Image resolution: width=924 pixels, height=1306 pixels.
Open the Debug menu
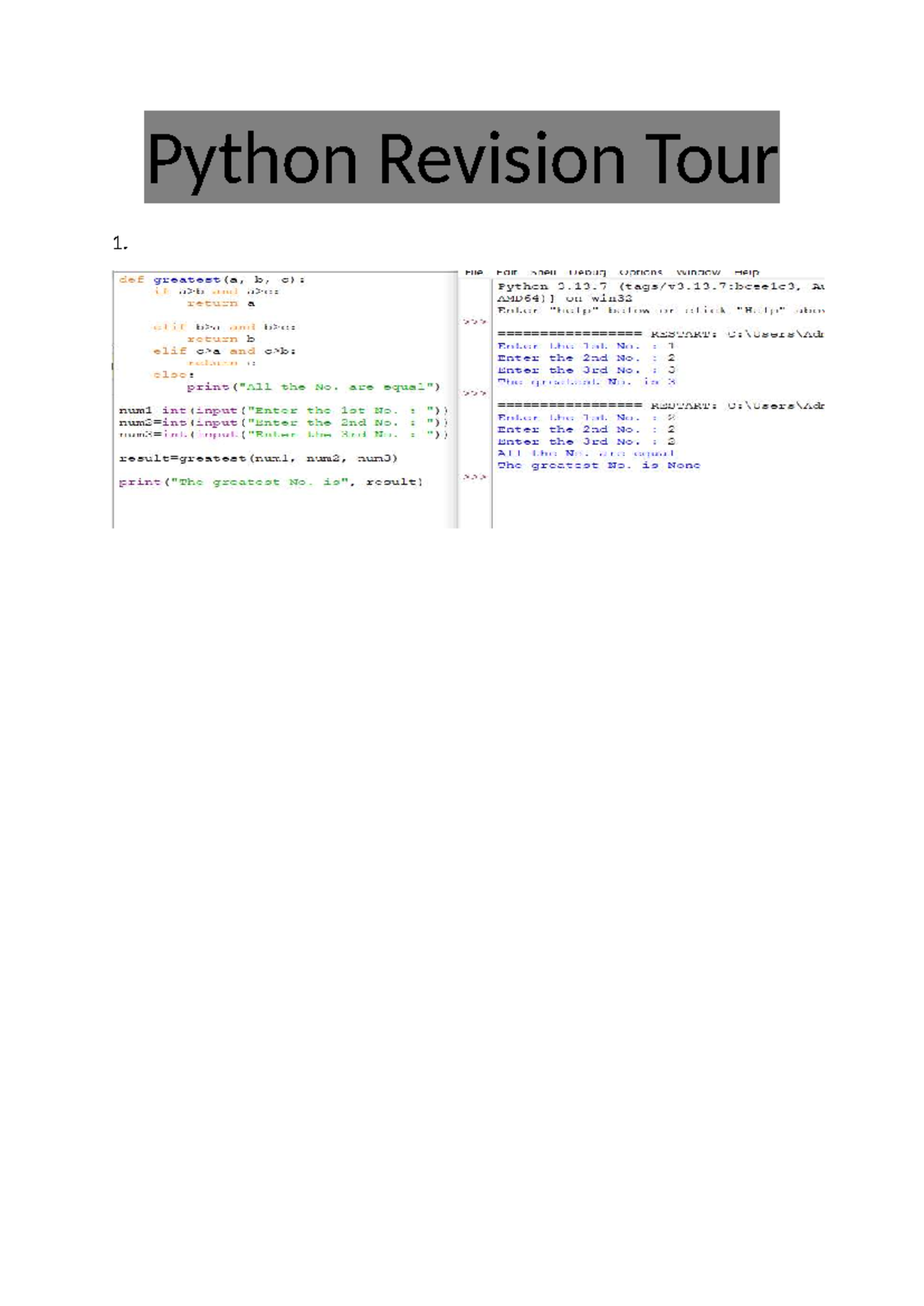(588, 272)
